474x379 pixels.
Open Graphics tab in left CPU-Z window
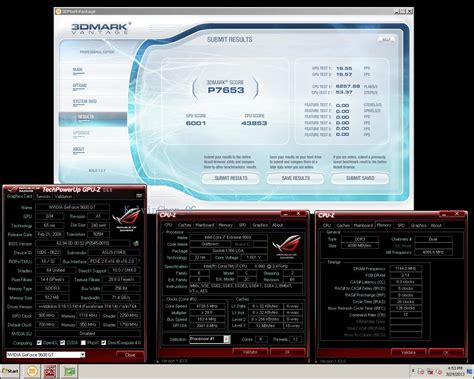(260, 225)
